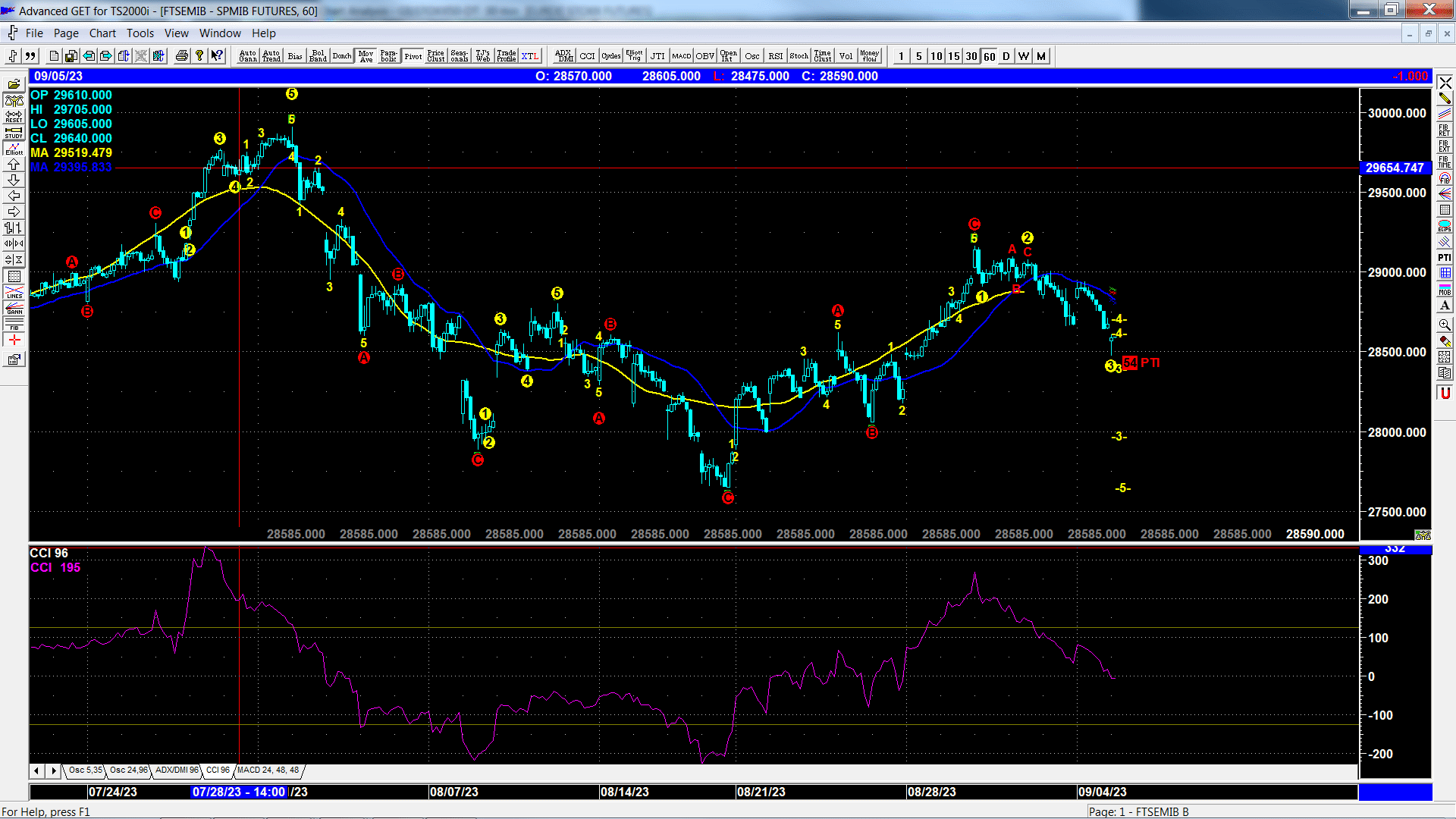Image resolution: width=1456 pixels, height=819 pixels.
Task: Open the STUDY tool
Action: tap(14, 132)
